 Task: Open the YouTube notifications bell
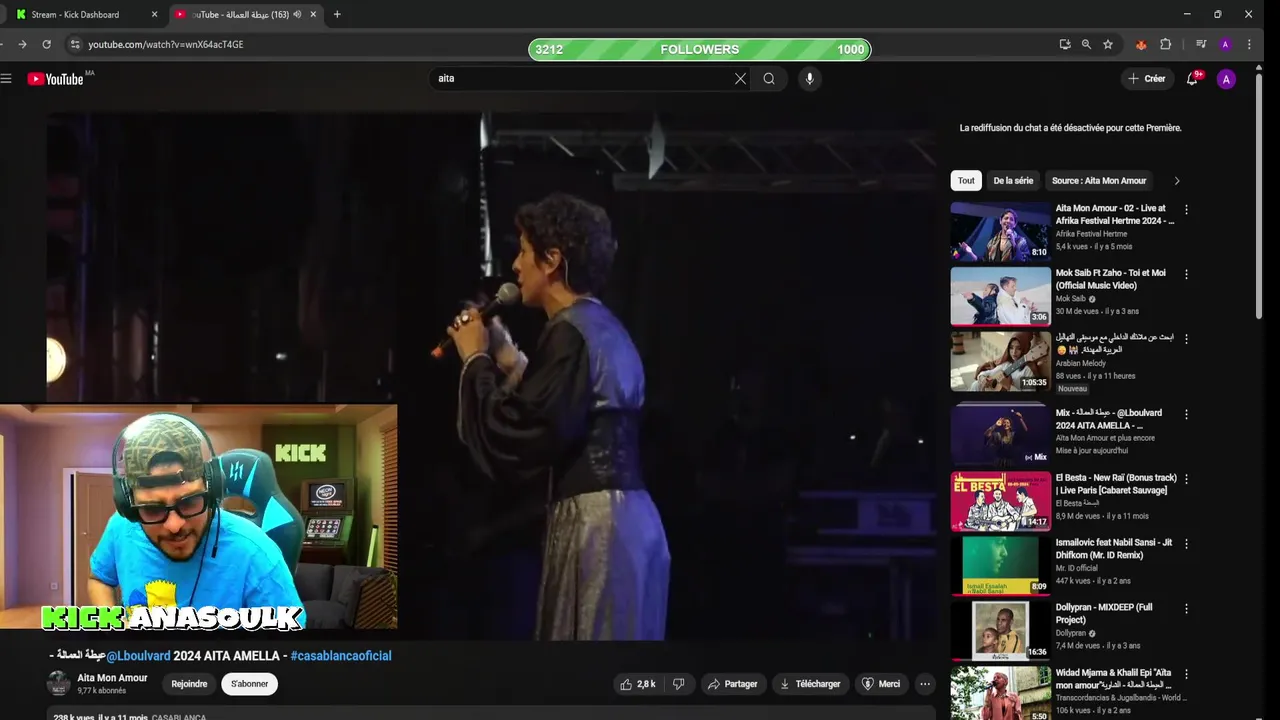(x=1192, y=79)
